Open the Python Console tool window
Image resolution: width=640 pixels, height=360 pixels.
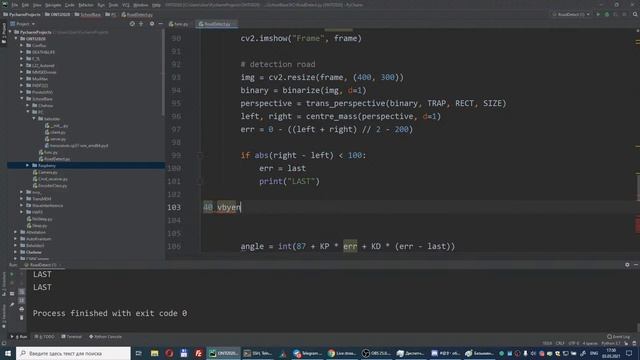105,337
